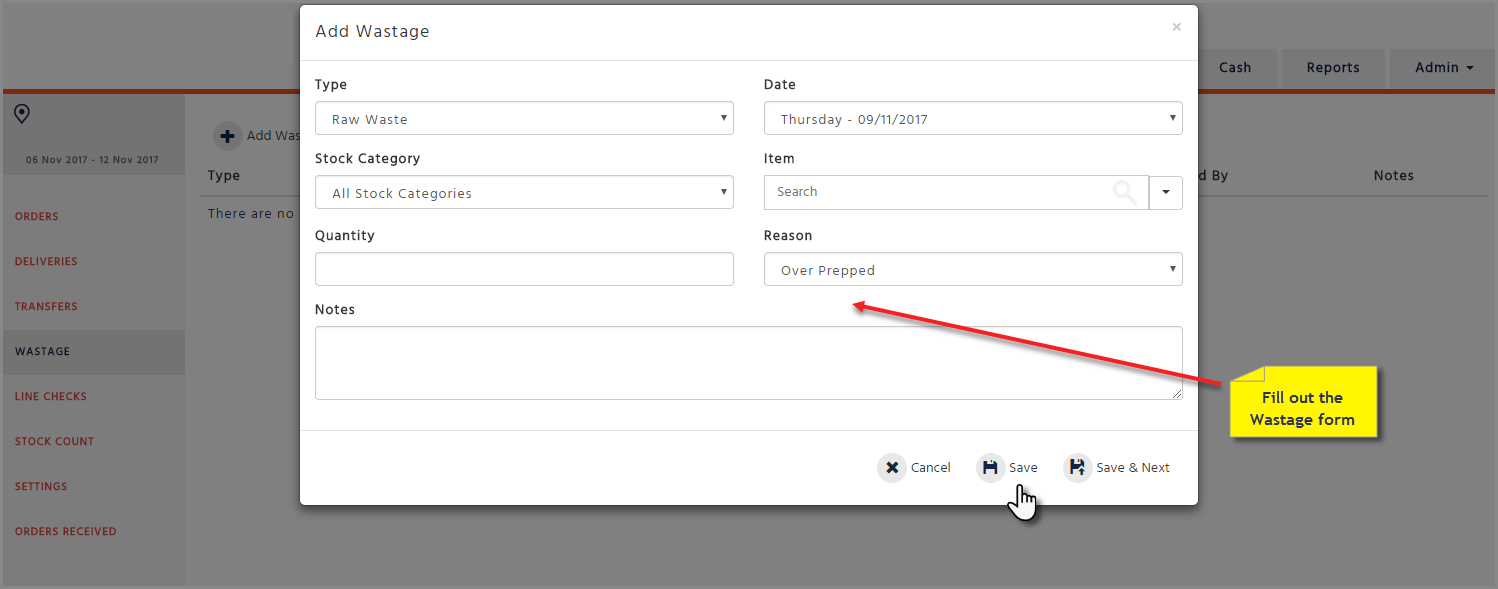1498x589 pixels.
Task: Click the Add Wastage plus icon
Action: 228,136
